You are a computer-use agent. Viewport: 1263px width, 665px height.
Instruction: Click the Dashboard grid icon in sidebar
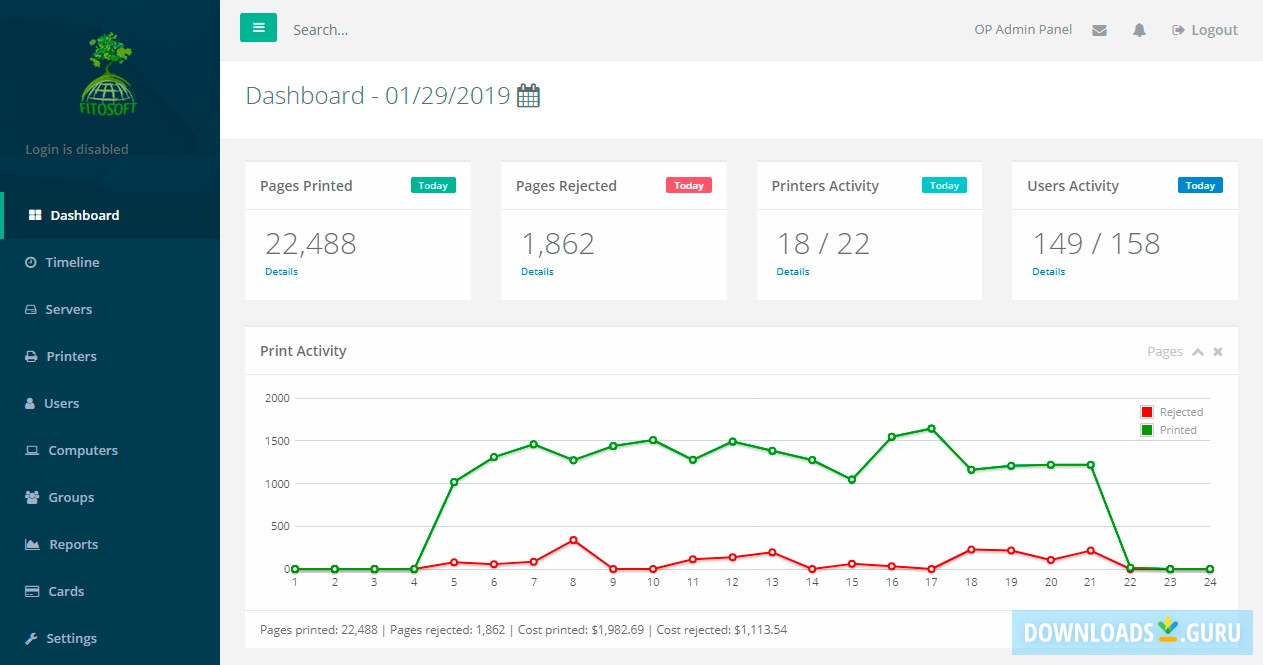[35, 215]
